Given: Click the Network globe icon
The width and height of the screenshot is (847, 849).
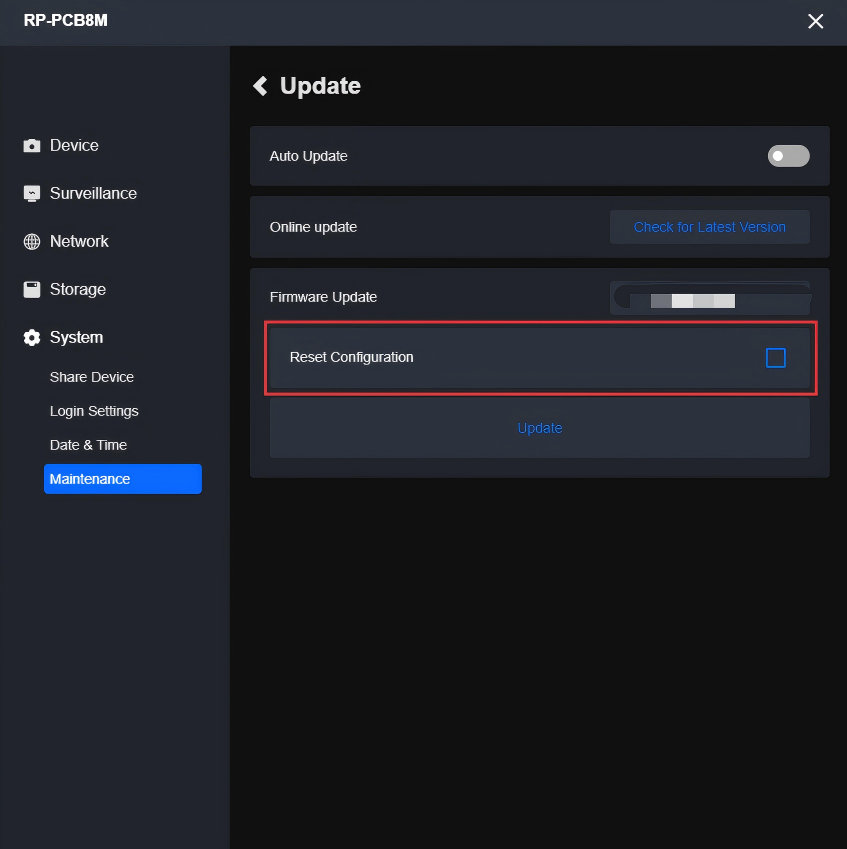Looking at the screenshot, I should [32, 242].
